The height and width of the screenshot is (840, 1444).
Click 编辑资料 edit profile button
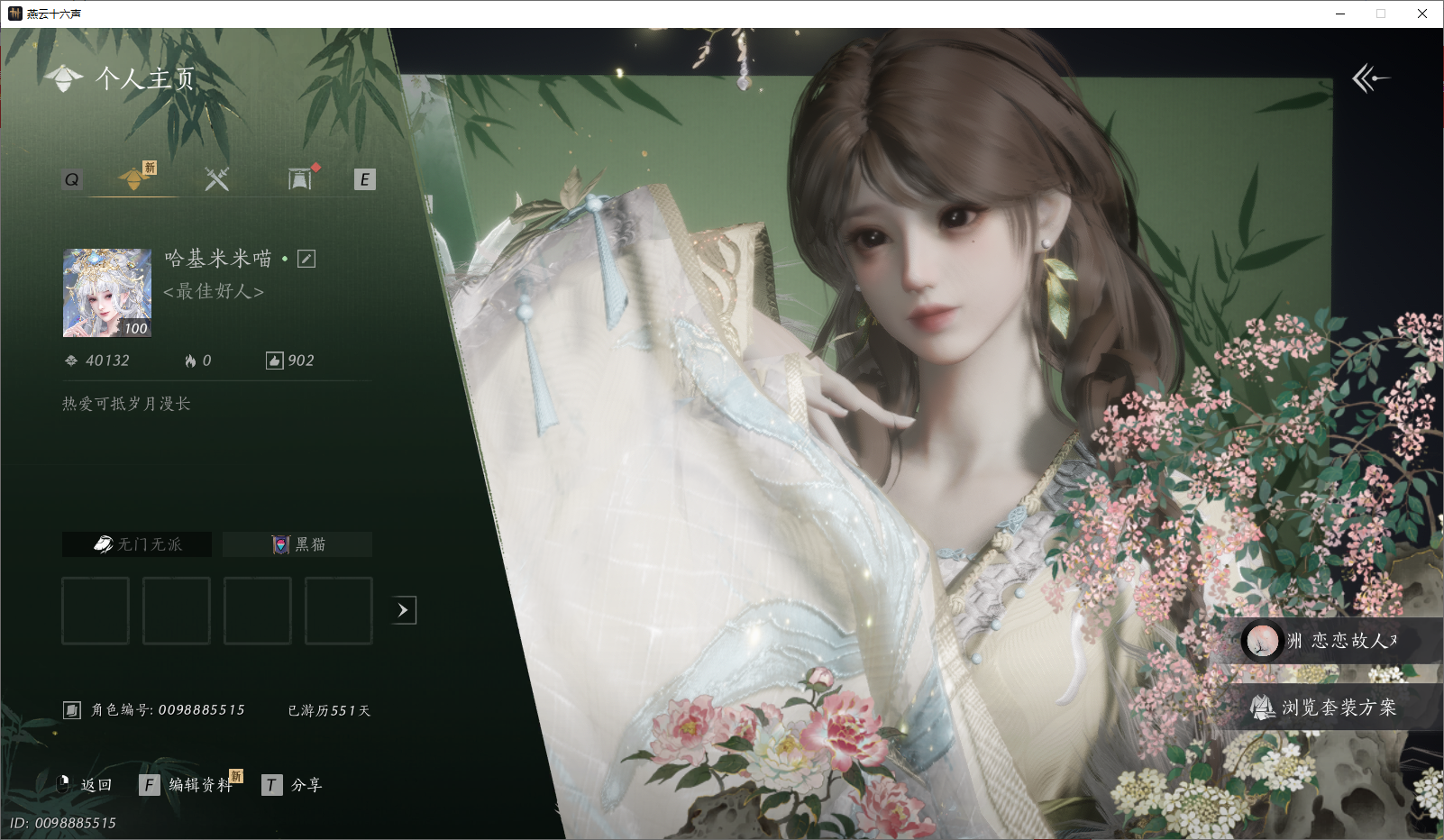point(189,785)
